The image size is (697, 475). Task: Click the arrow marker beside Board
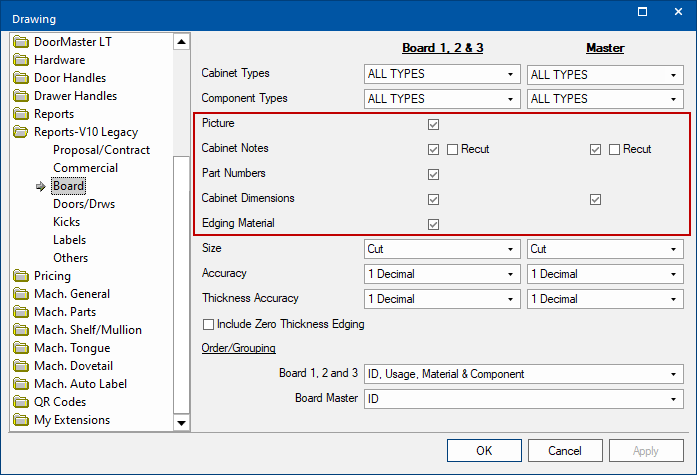[x=41, y=186]
